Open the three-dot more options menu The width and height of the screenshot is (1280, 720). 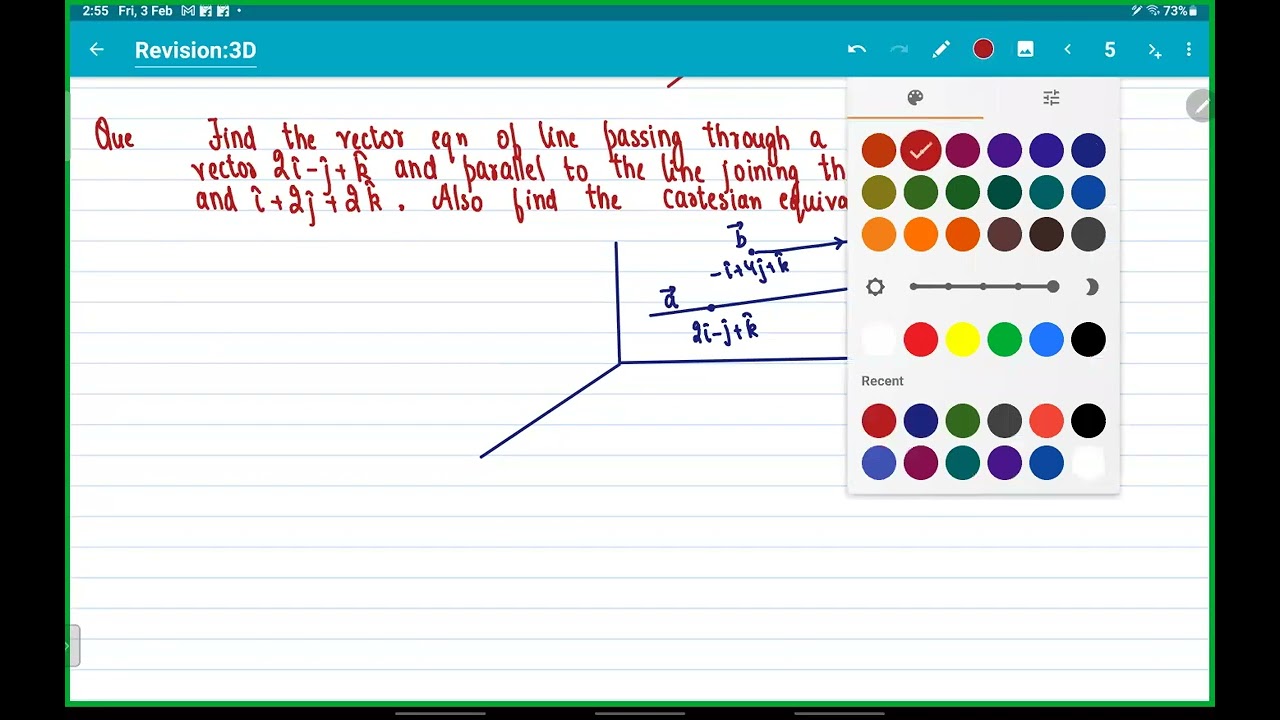pyautogui.click(x=1188, y=49)
